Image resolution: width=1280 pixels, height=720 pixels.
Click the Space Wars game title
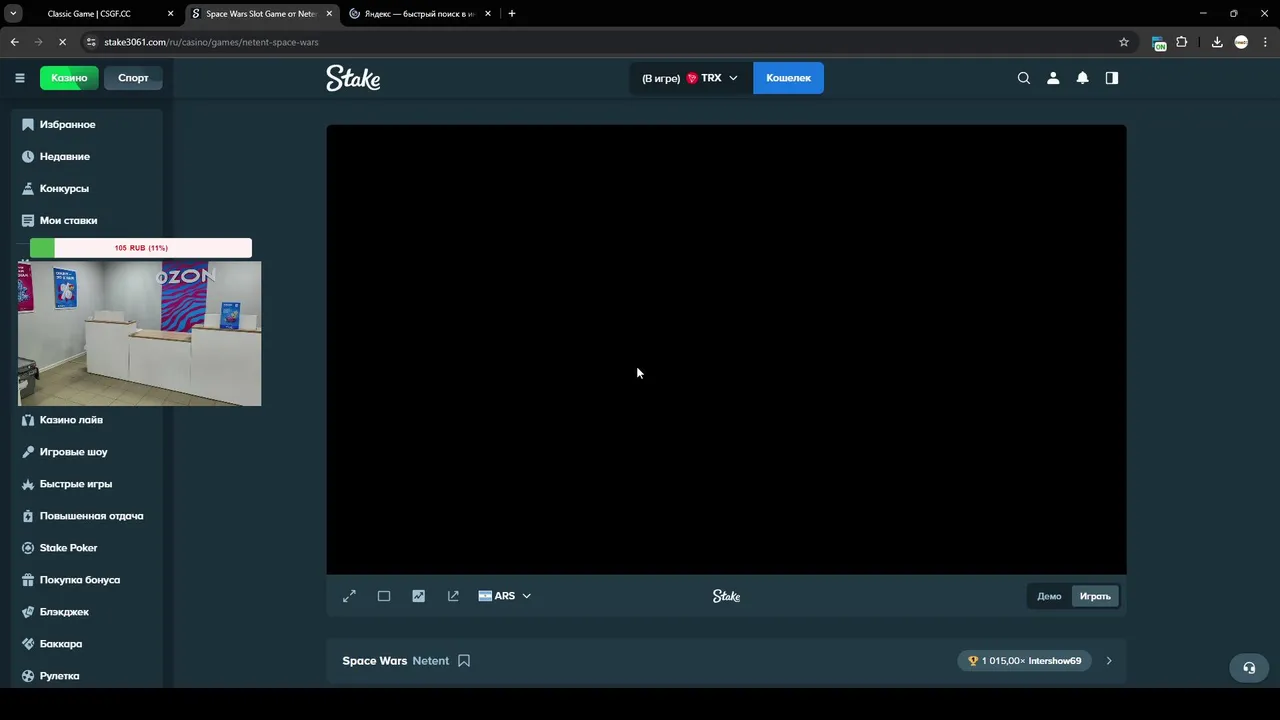375,661
